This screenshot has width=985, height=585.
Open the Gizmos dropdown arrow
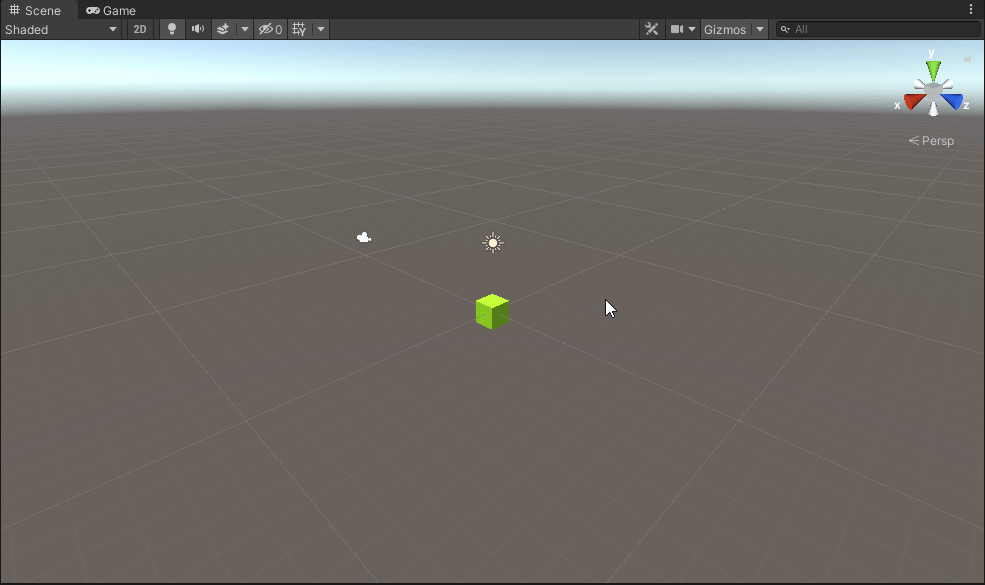click(x=759, y=29)
